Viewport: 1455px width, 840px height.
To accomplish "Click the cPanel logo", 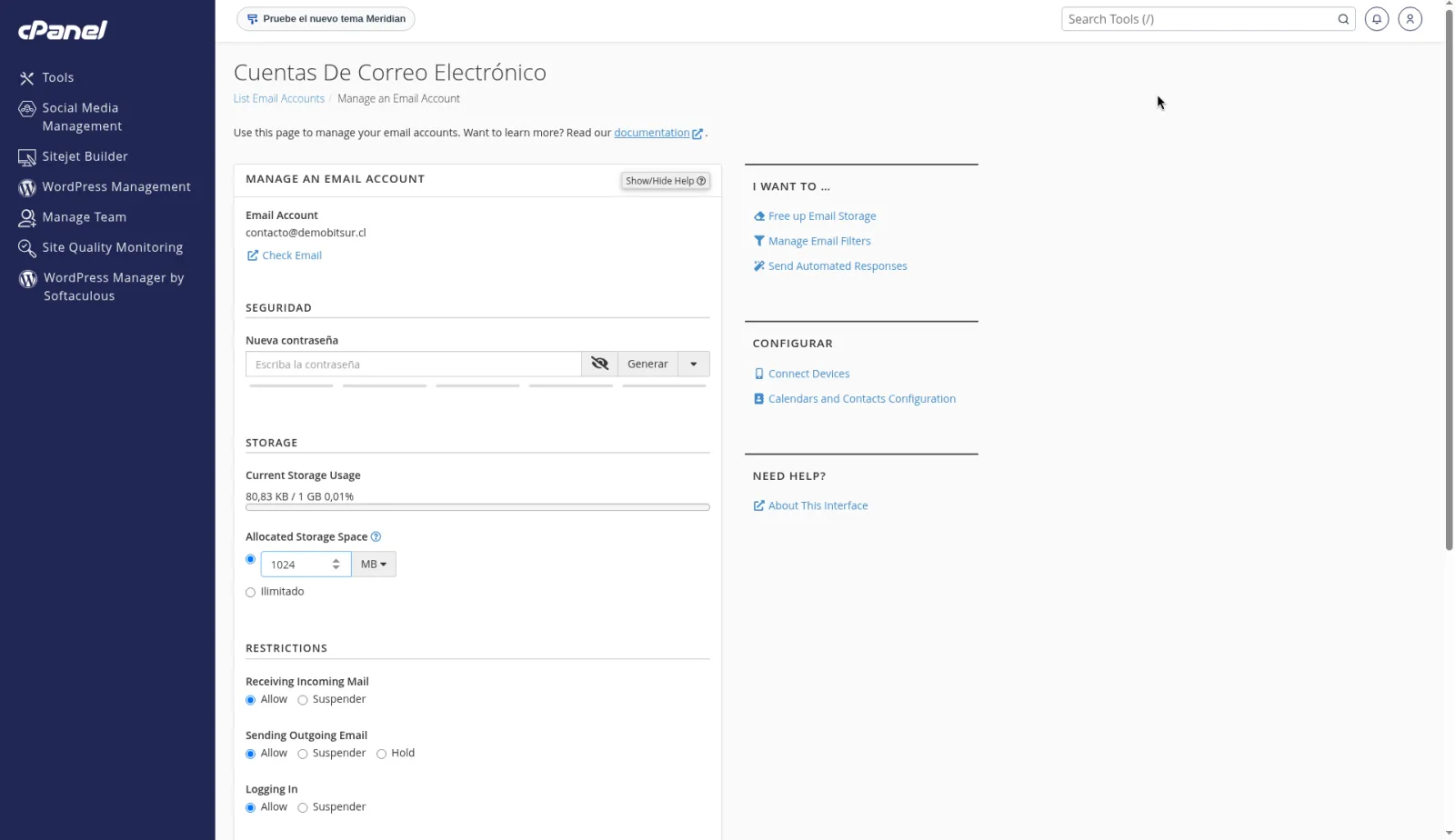I will point(63,30).
